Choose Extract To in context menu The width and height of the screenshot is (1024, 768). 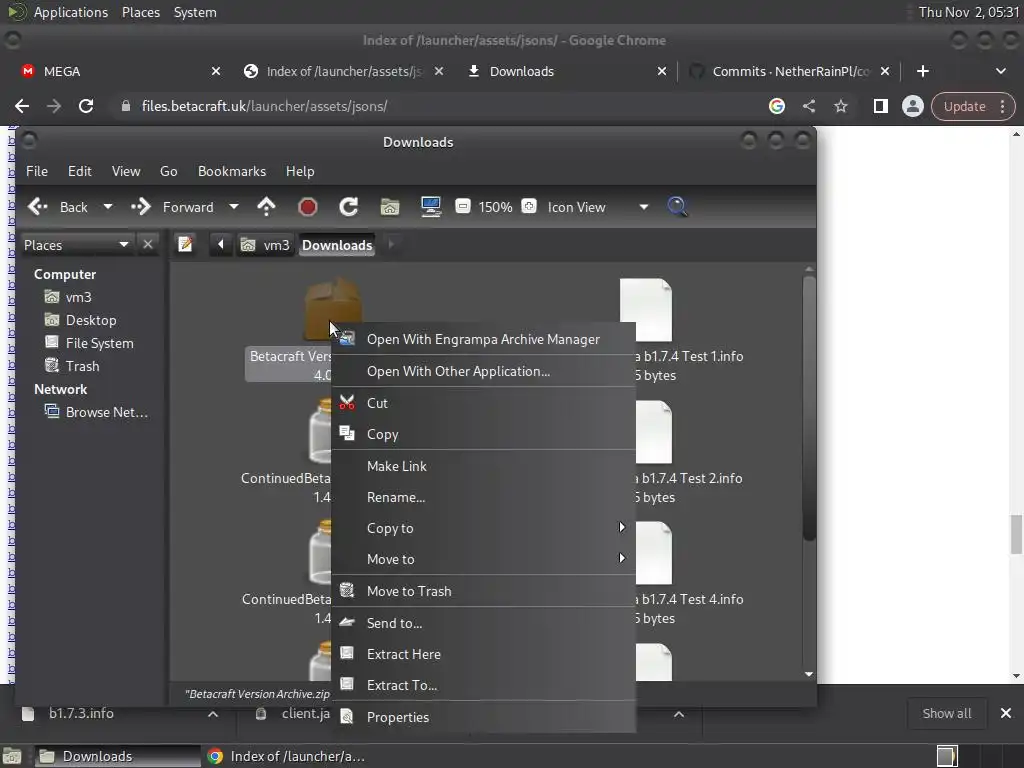[x=483, y=685]
